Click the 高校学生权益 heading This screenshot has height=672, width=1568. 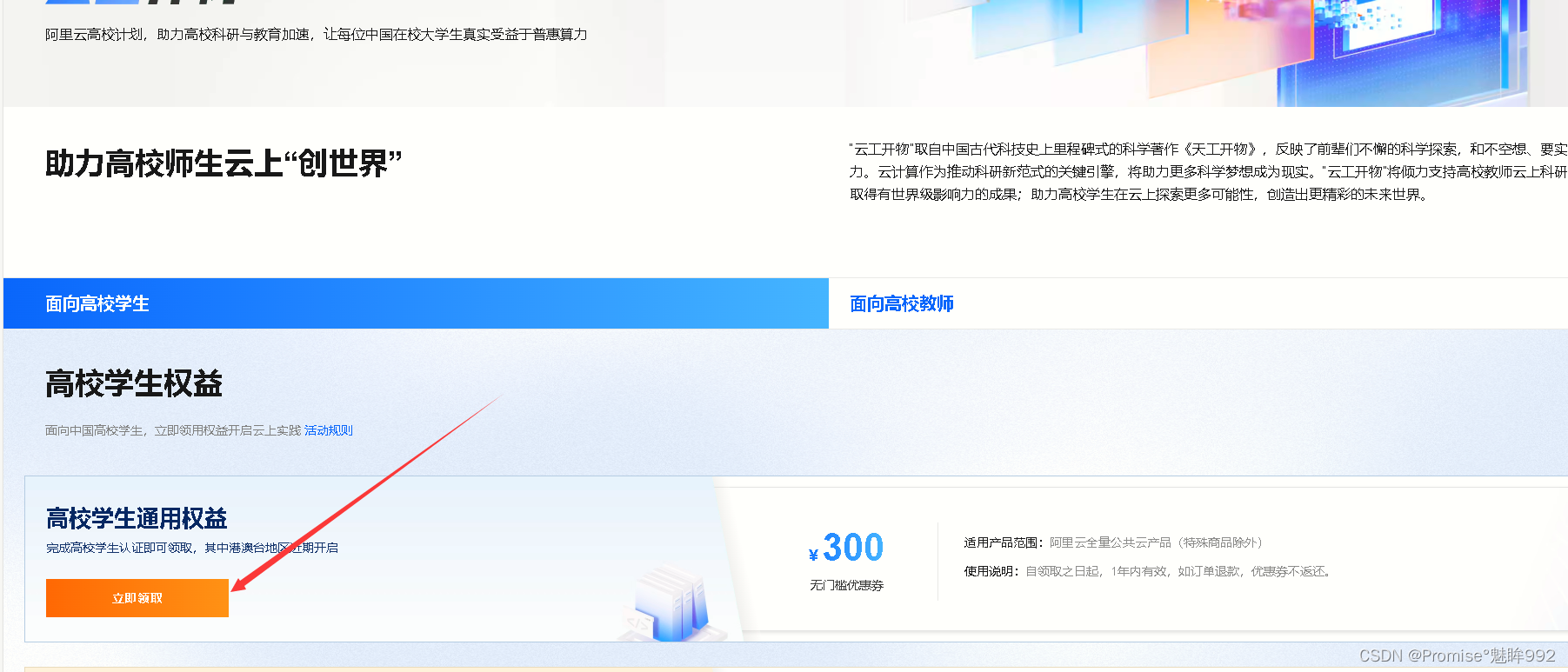click(x=134, y=383)
